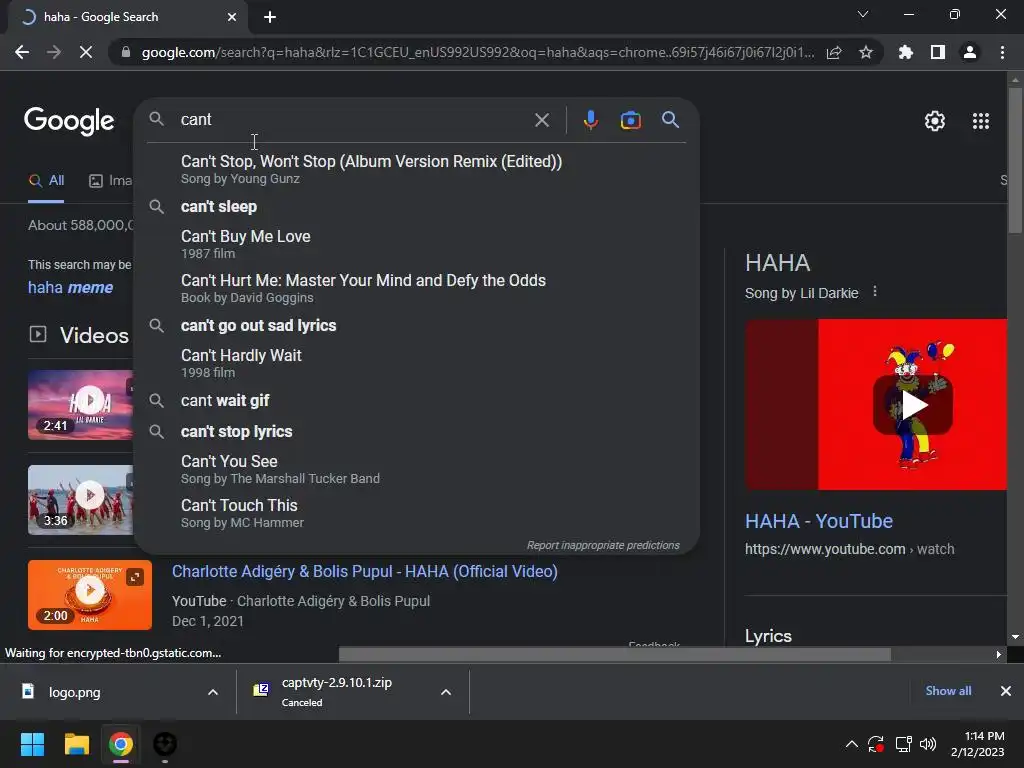The width and height of the screenshot is (1024, 768).
Task: Go back with the browser back arrow
Action: pos(22,52)
